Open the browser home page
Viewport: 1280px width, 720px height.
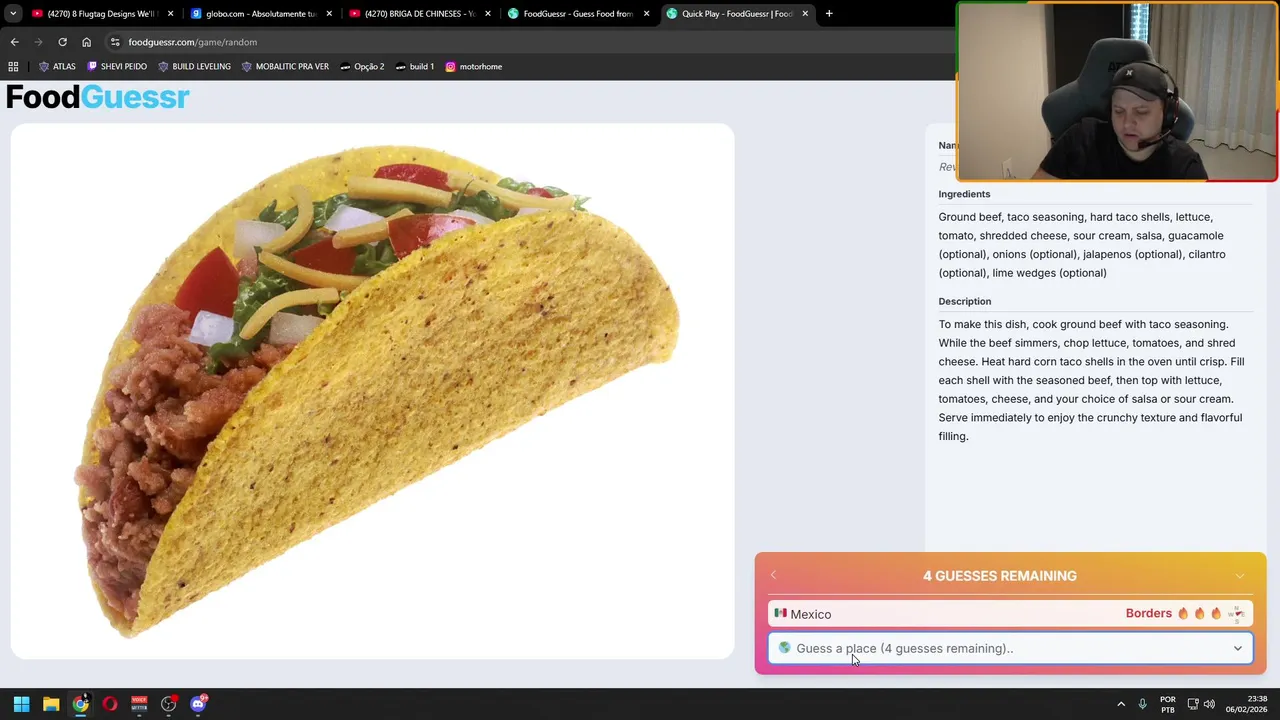86,42
